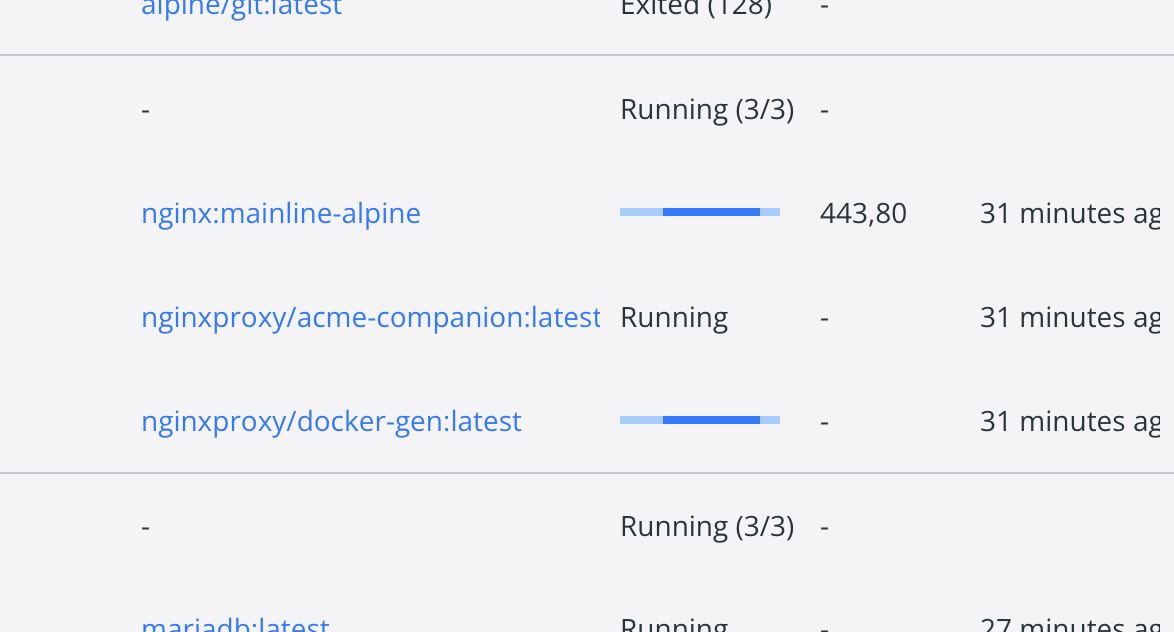Click the nginx container resource usage bar
The image size is (1174, 632).
tap(700, 212)
